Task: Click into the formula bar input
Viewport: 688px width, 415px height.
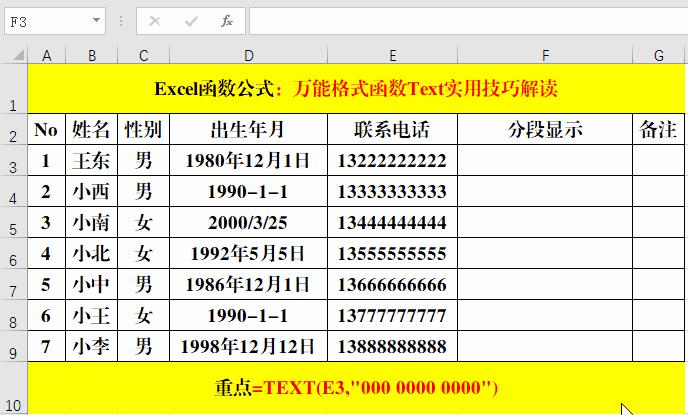Action: click(468, 21)
